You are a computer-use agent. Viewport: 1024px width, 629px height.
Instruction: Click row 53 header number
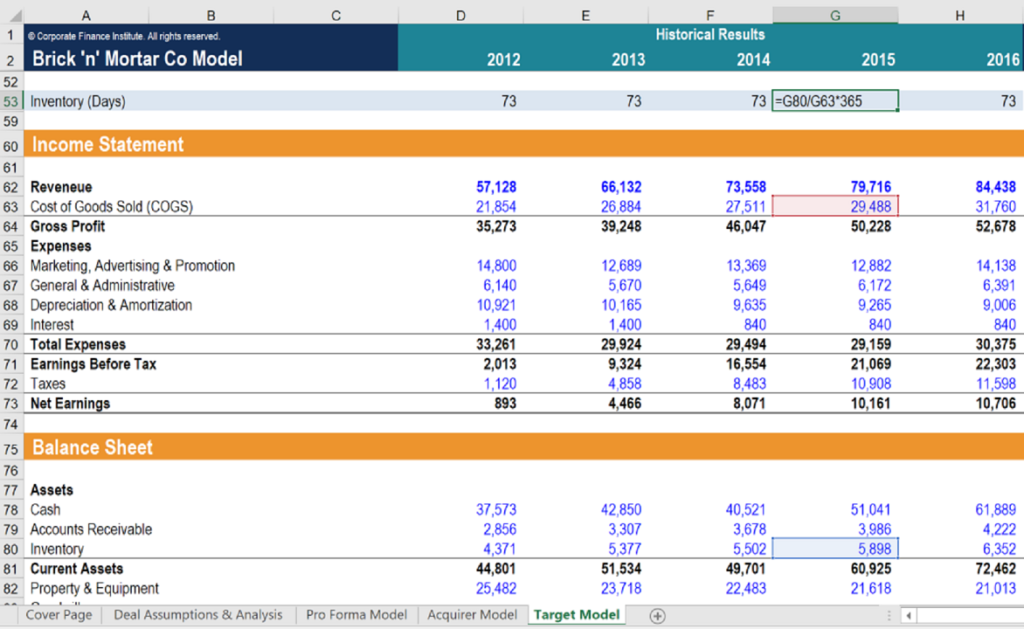tap(10, 101)
